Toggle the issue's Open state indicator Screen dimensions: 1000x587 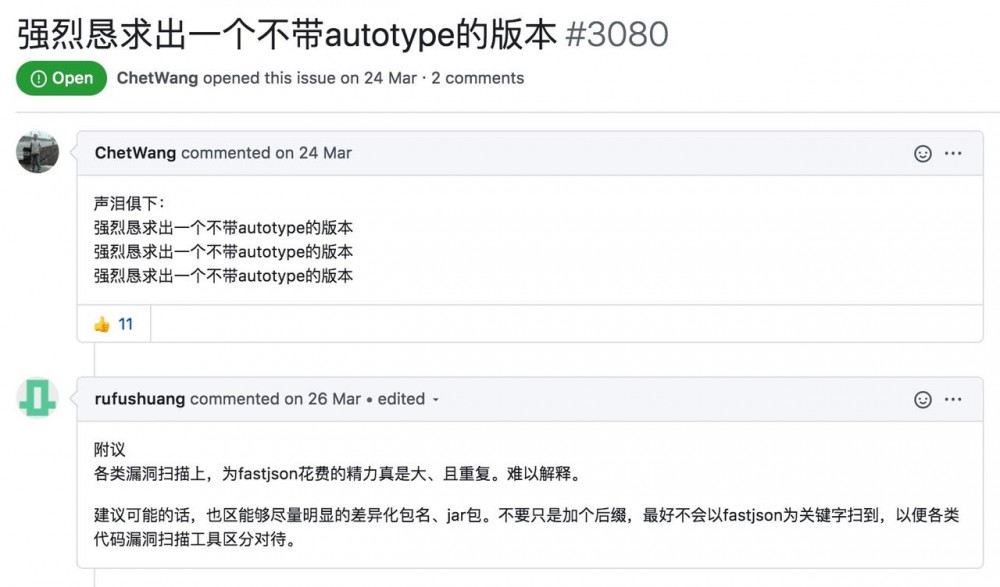(x=61, y=77)
